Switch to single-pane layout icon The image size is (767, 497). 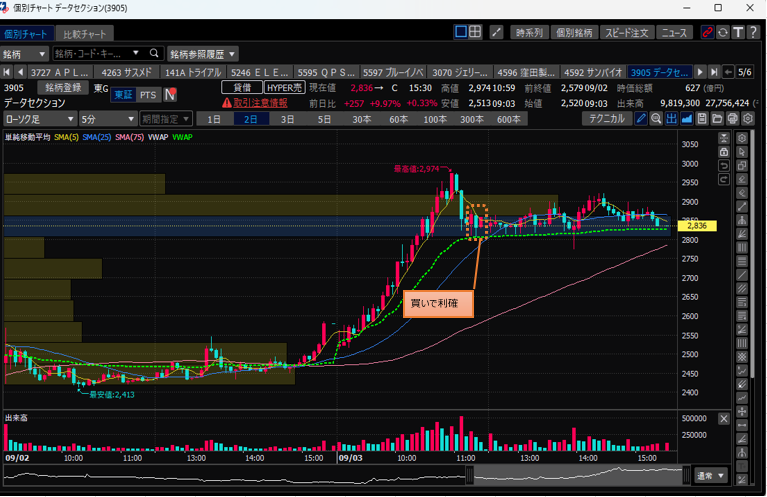[x=460, y=33]
